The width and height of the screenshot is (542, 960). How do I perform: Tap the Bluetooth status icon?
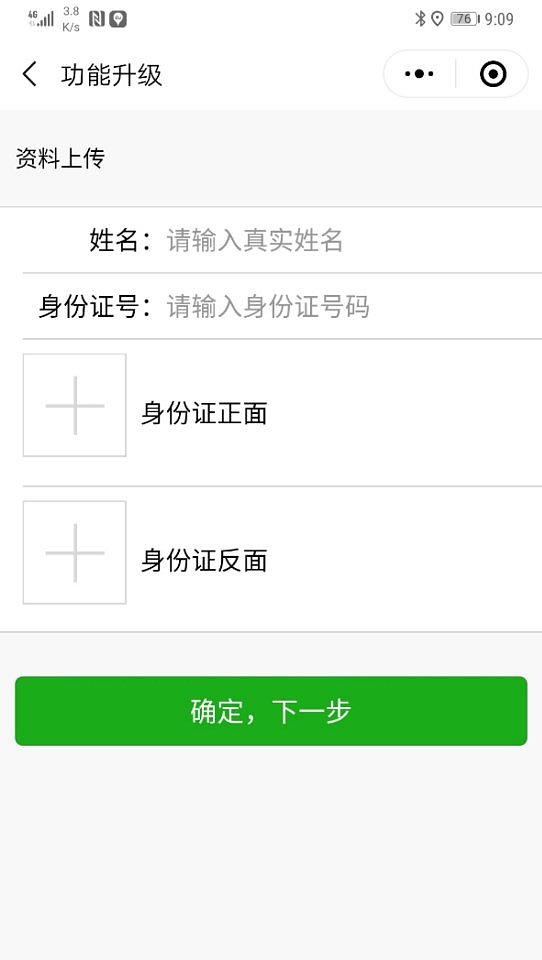pyautogui.click(x=420, y=19)
